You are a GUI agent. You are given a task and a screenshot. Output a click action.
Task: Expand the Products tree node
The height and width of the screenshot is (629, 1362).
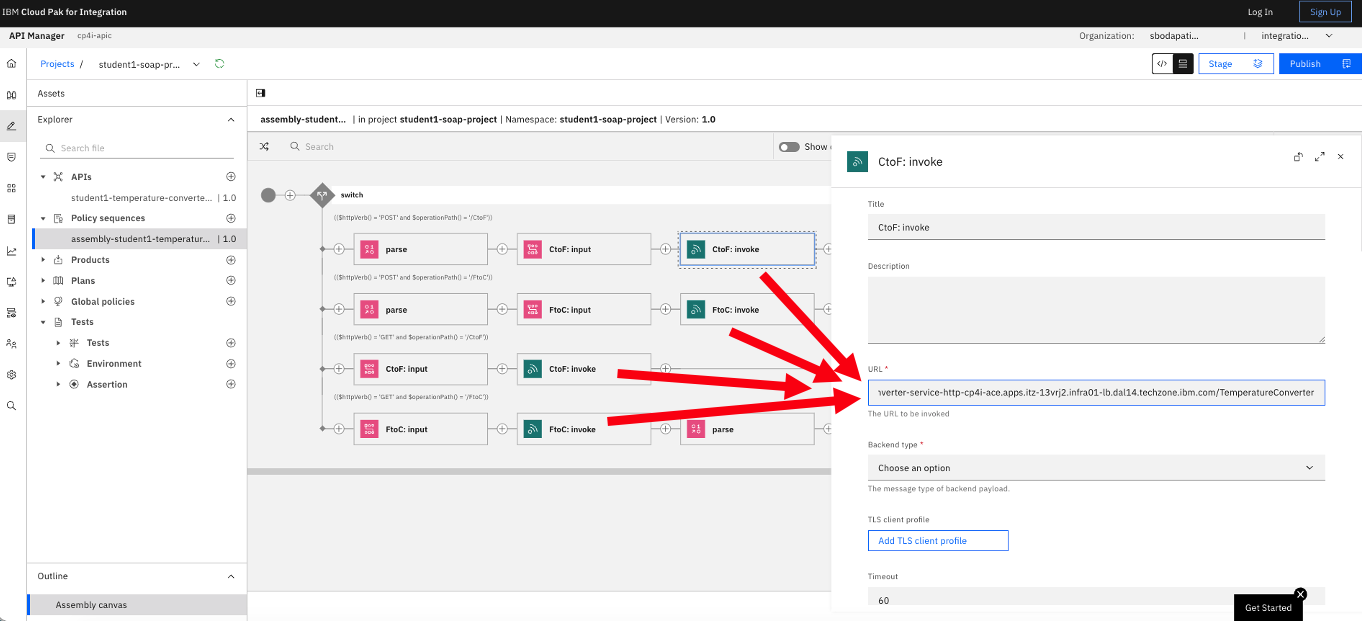coord(43,260)
